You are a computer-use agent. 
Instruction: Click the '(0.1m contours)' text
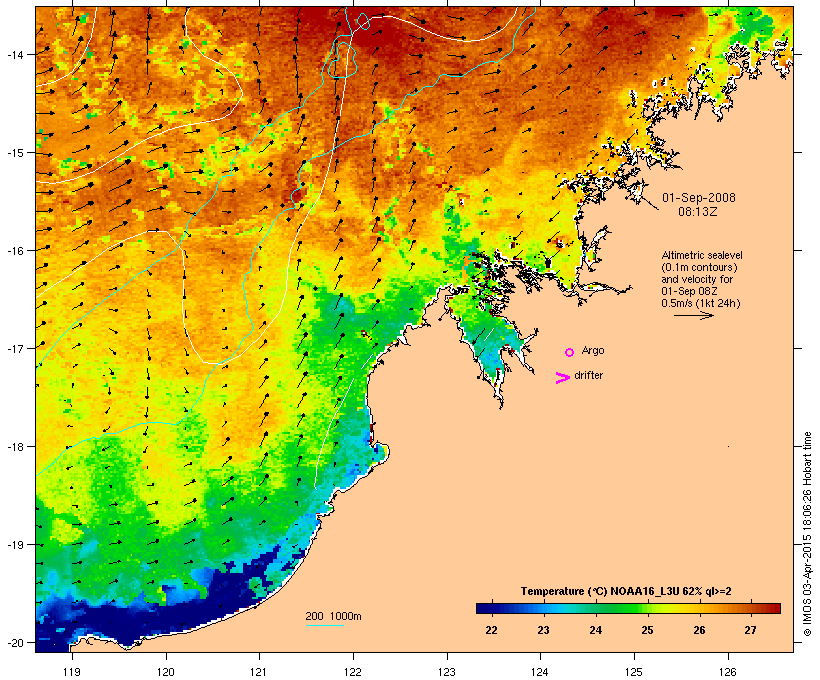point(699,267)
